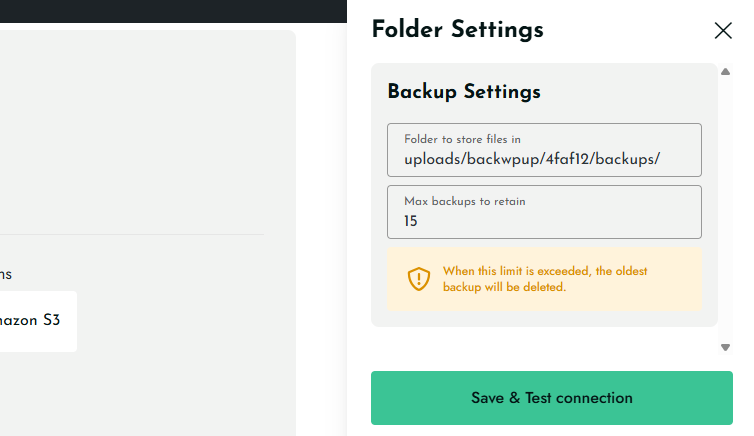Click the Backup Settings heading
This screenshot has height=436, width=754.
click(x=464, y=91)
